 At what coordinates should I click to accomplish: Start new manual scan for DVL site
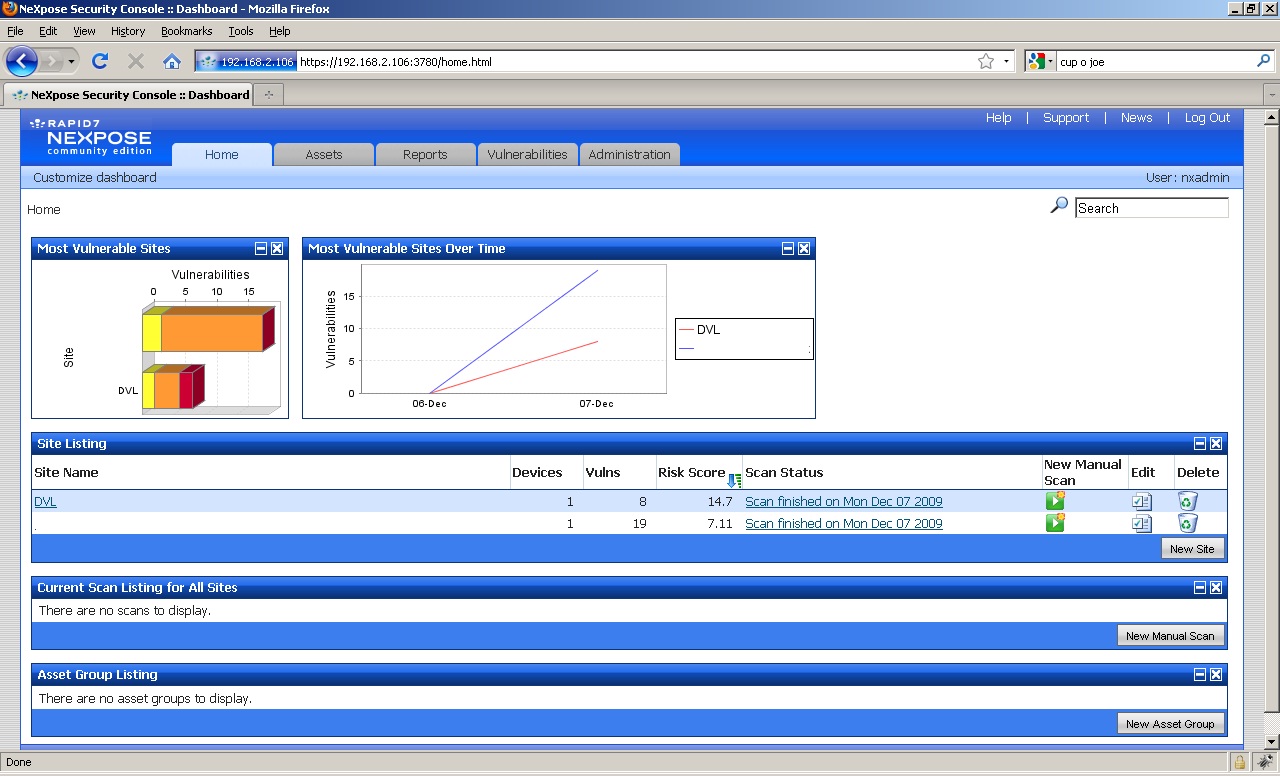pos(1055,501)
